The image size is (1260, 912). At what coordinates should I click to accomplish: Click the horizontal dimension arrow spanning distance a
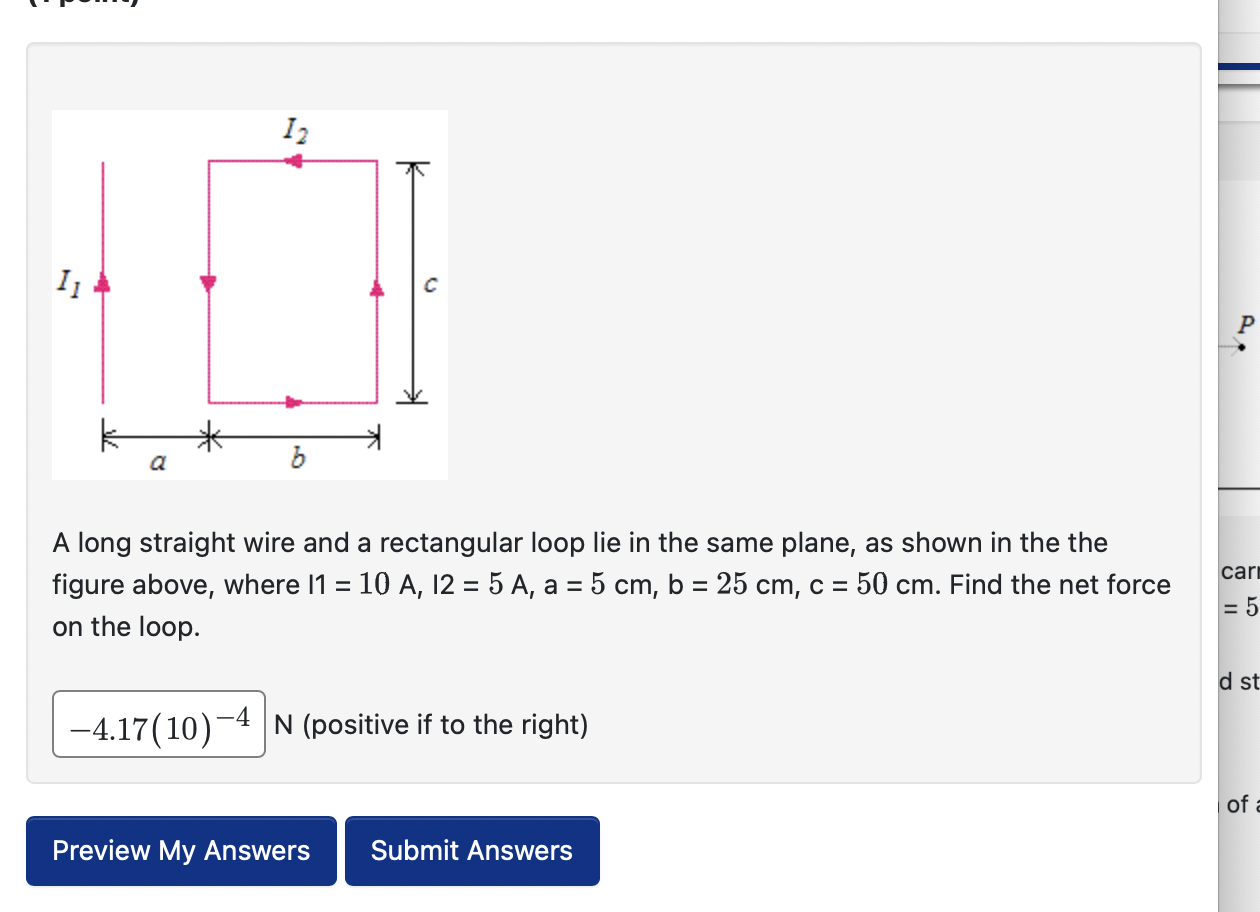point(154,436)
